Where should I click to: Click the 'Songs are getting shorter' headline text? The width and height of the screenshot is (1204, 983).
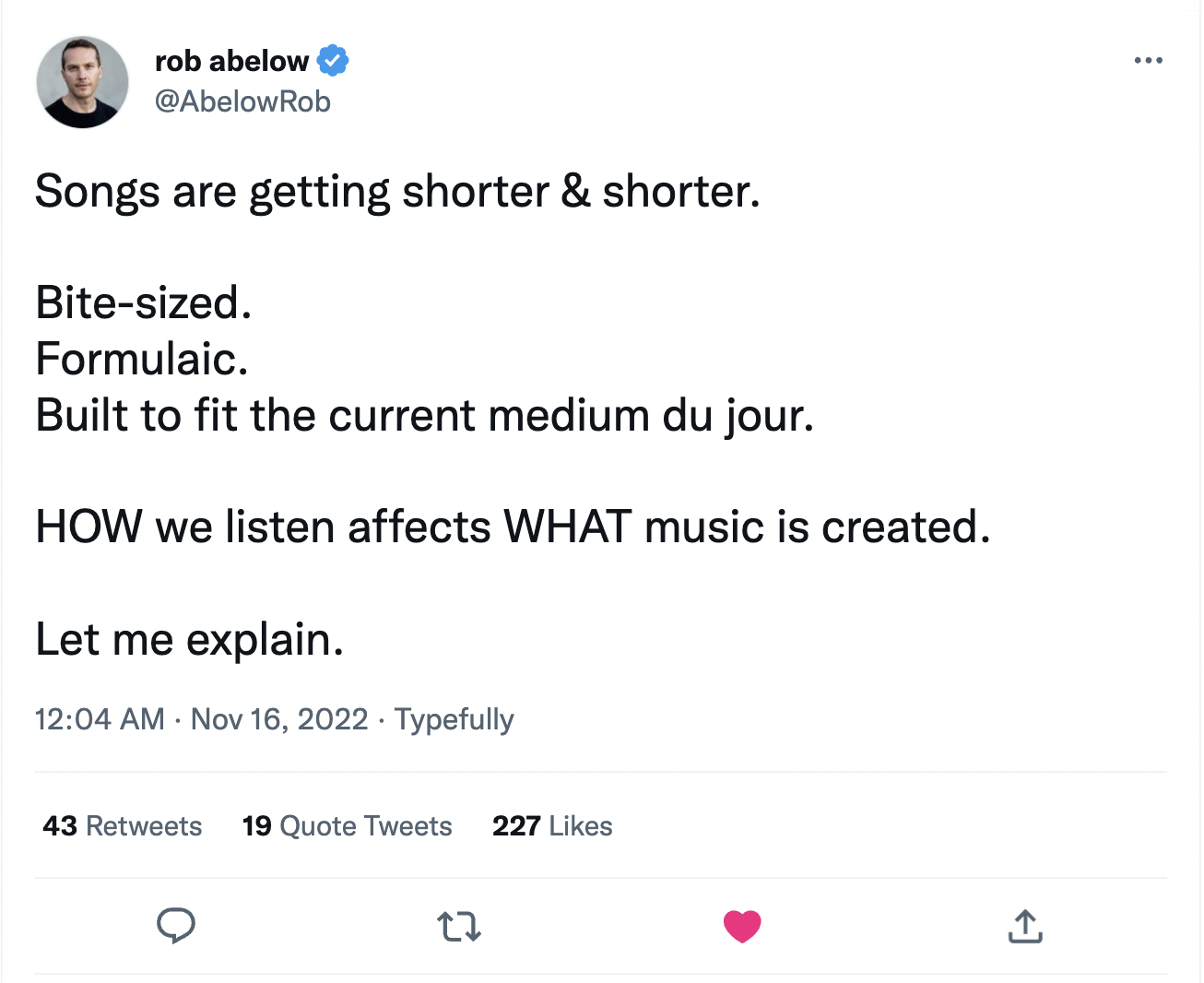(396, 192)
